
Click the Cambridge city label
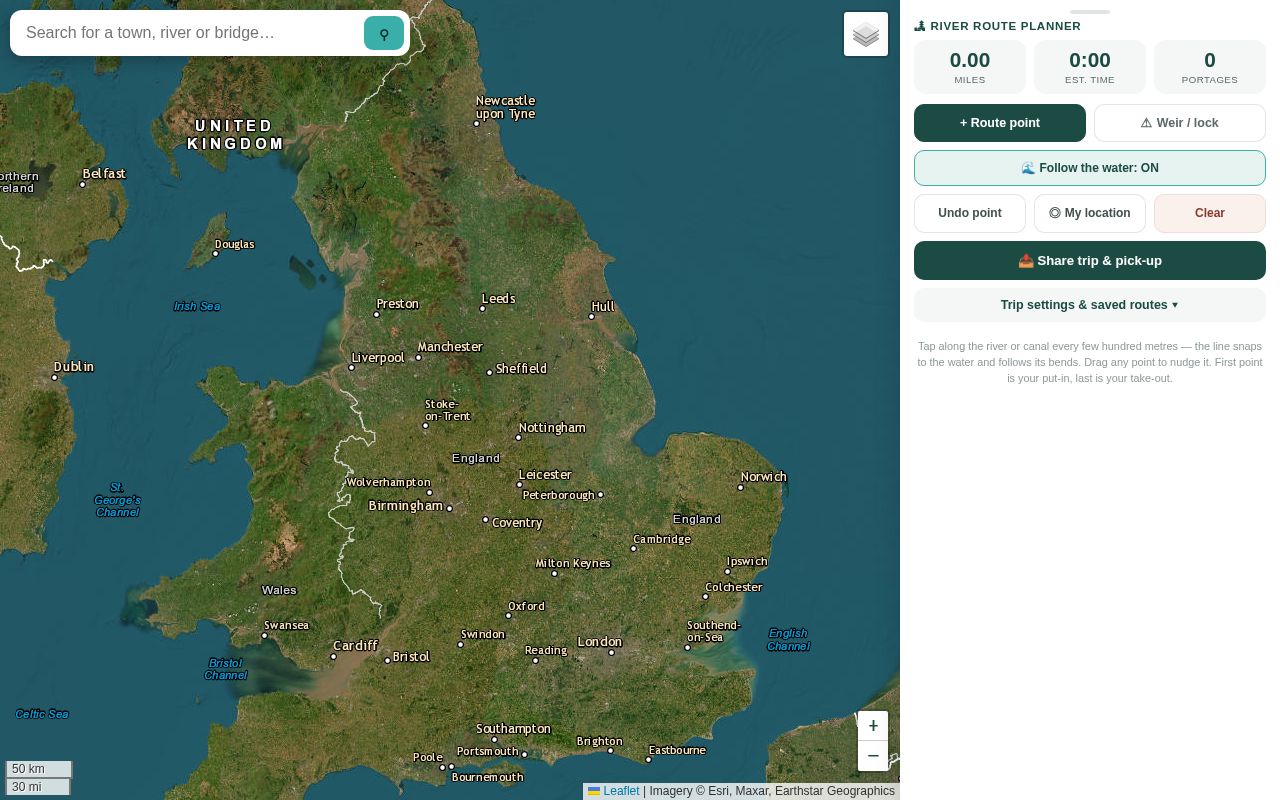662,539
